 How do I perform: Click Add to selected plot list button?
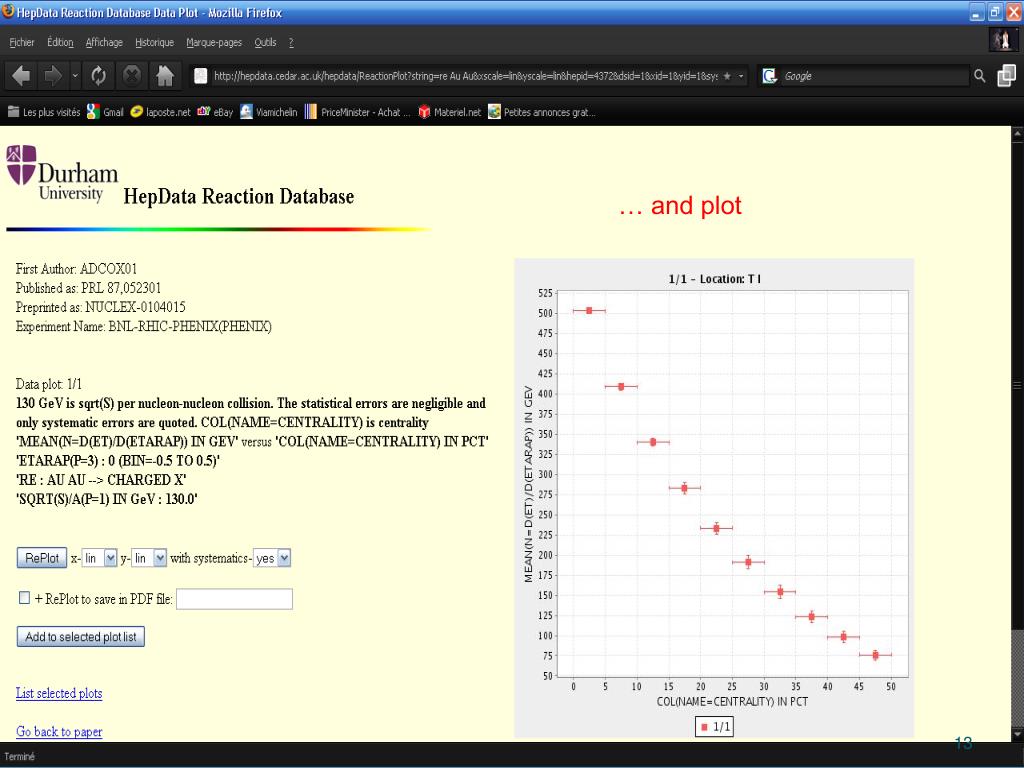81,637
